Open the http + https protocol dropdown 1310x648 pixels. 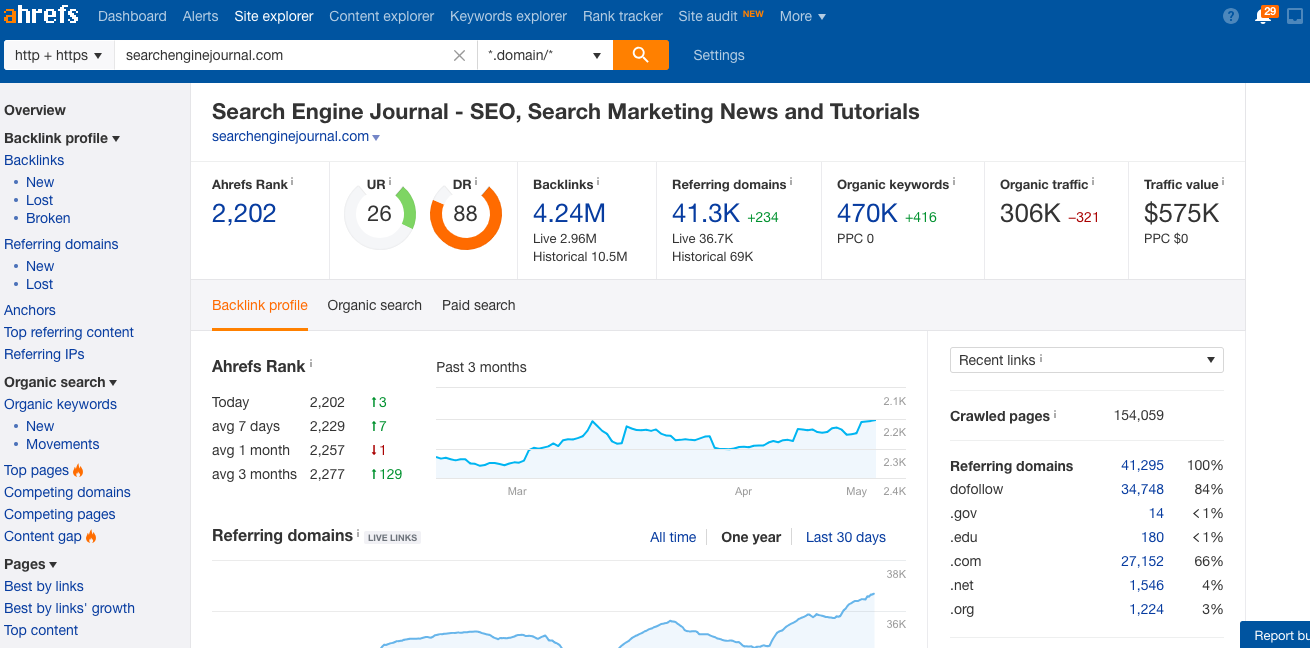(x=60, y=56)
